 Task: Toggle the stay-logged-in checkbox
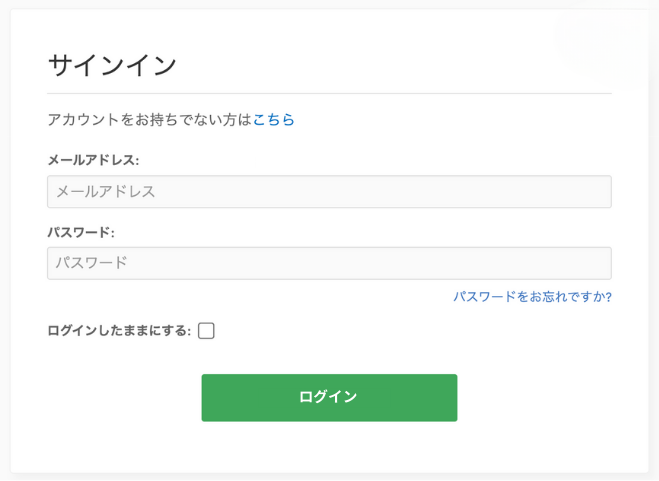(x=206, y=331)
